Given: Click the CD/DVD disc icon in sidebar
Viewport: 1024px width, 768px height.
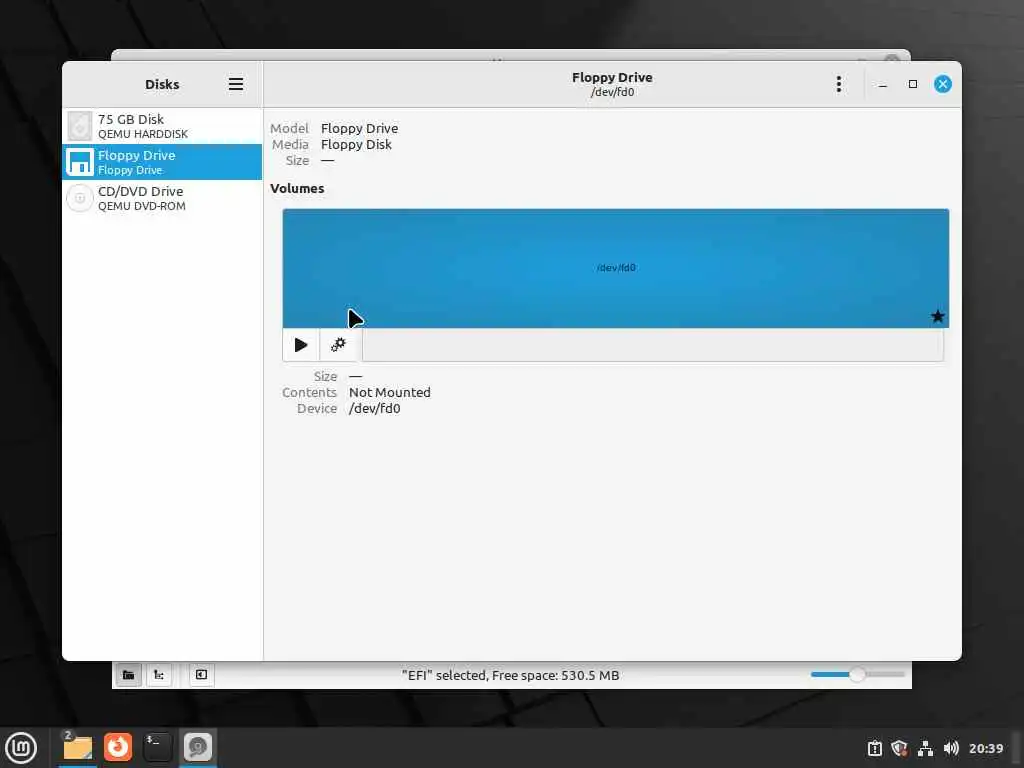Looking at the screenshot, I should (80, 198).
